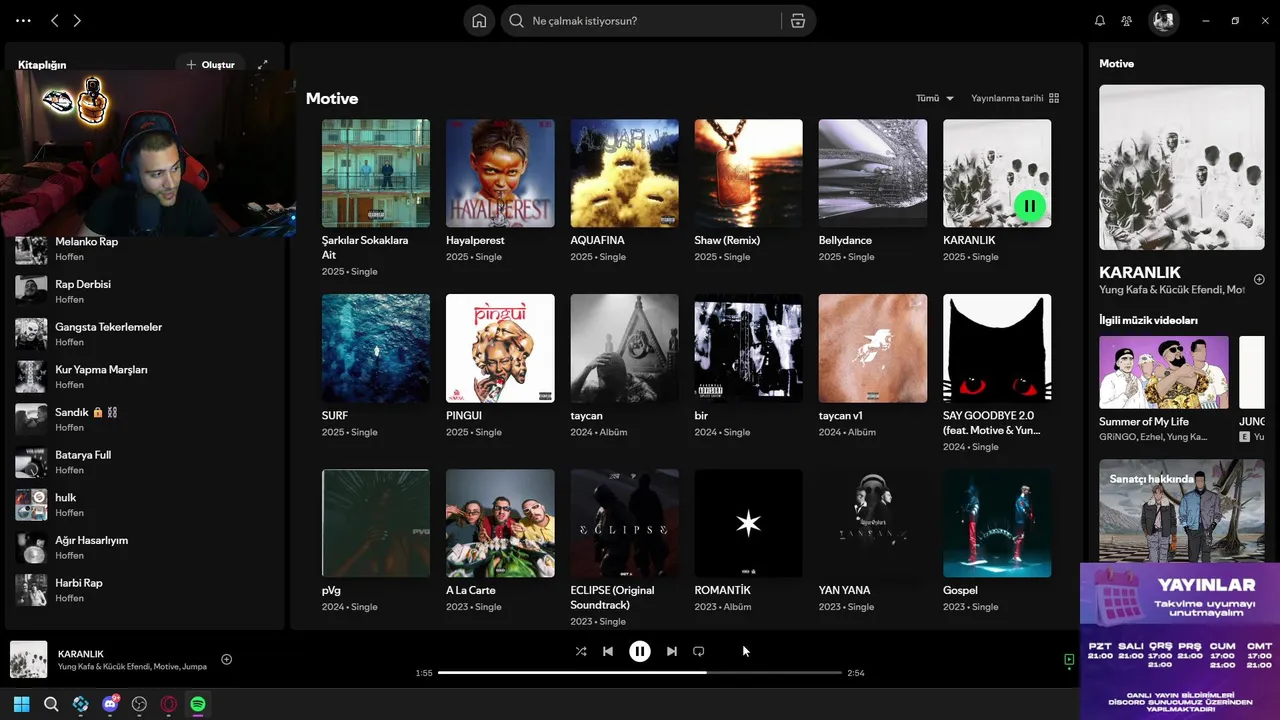Open OBS Studio from the taskbar
Screen dimensions: 1280x720
[x=139, y=704]
